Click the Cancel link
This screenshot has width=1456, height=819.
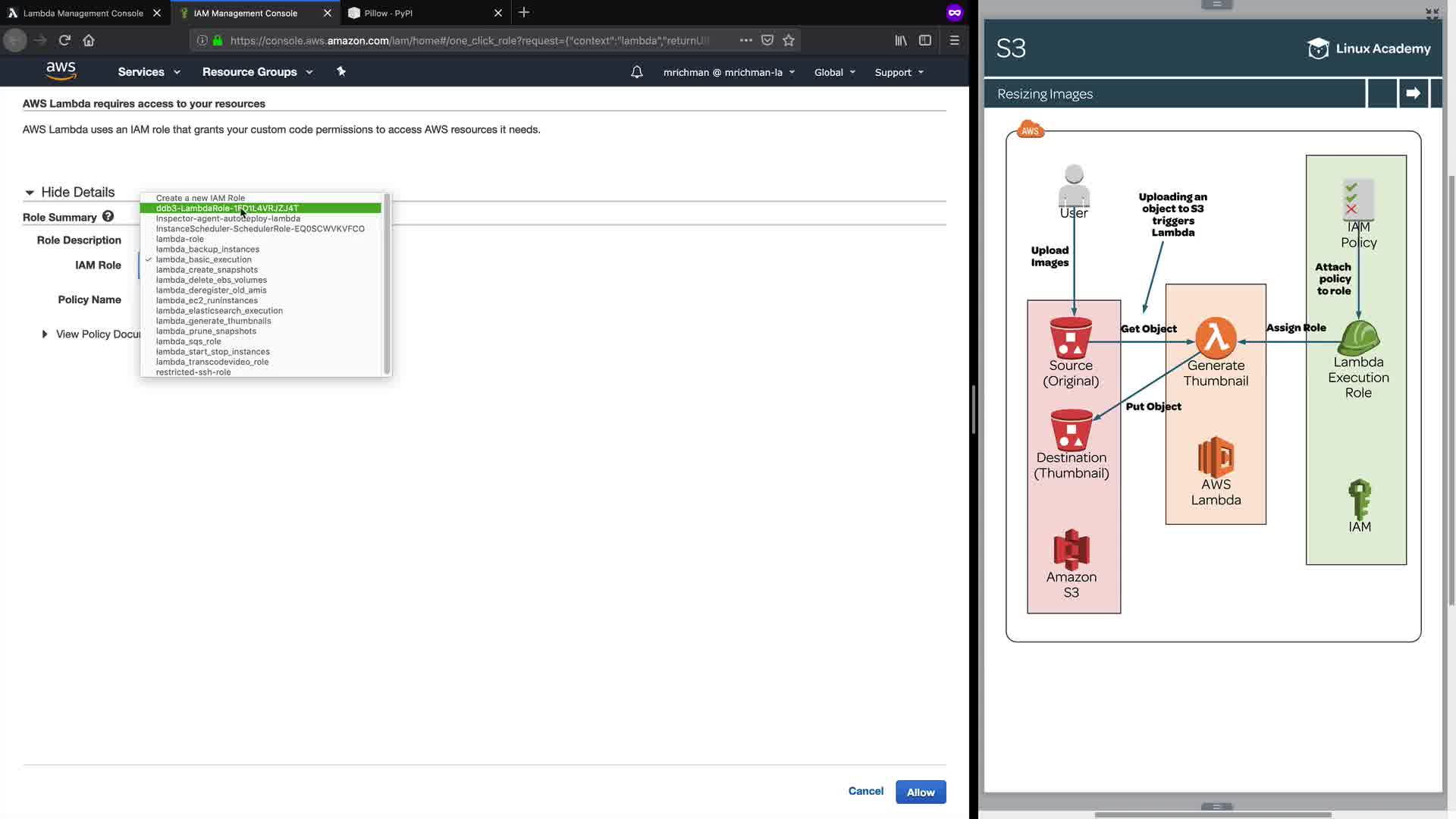pos(865,791)
